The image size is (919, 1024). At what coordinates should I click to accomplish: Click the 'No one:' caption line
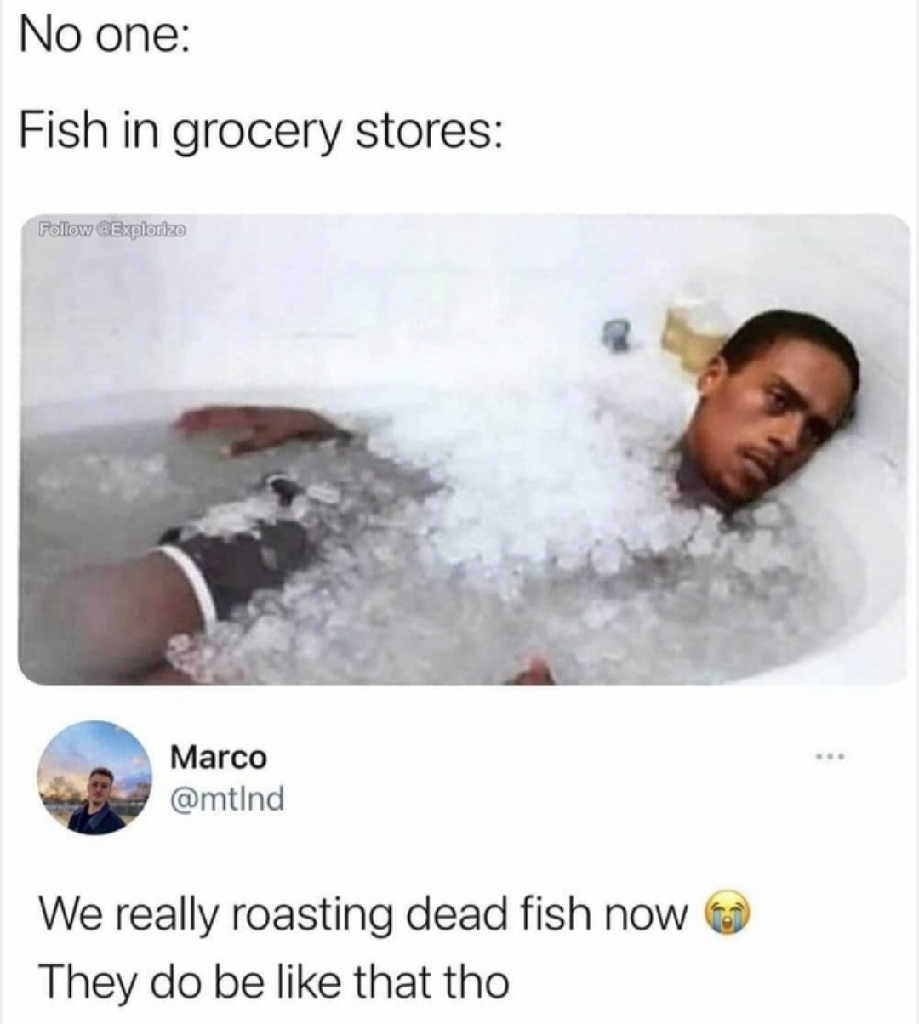[105, 37]
